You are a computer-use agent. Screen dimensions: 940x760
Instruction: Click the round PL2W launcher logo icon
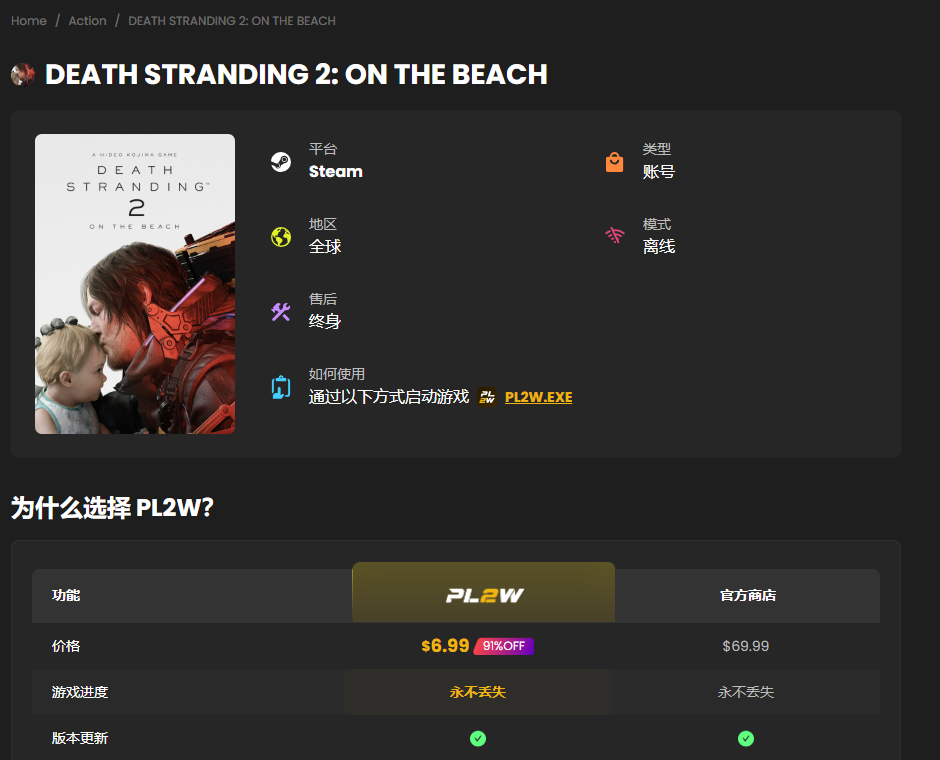[487, 397]
